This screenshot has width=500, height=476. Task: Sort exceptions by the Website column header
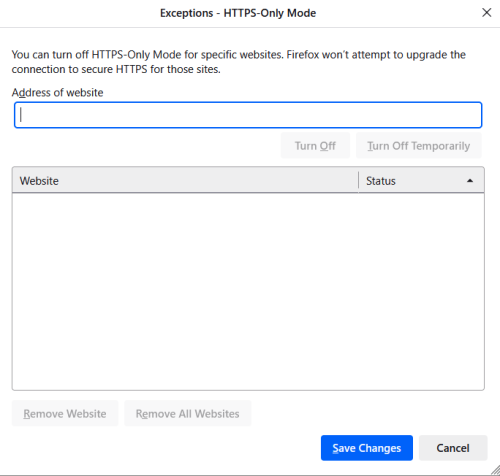click(185, 181)
